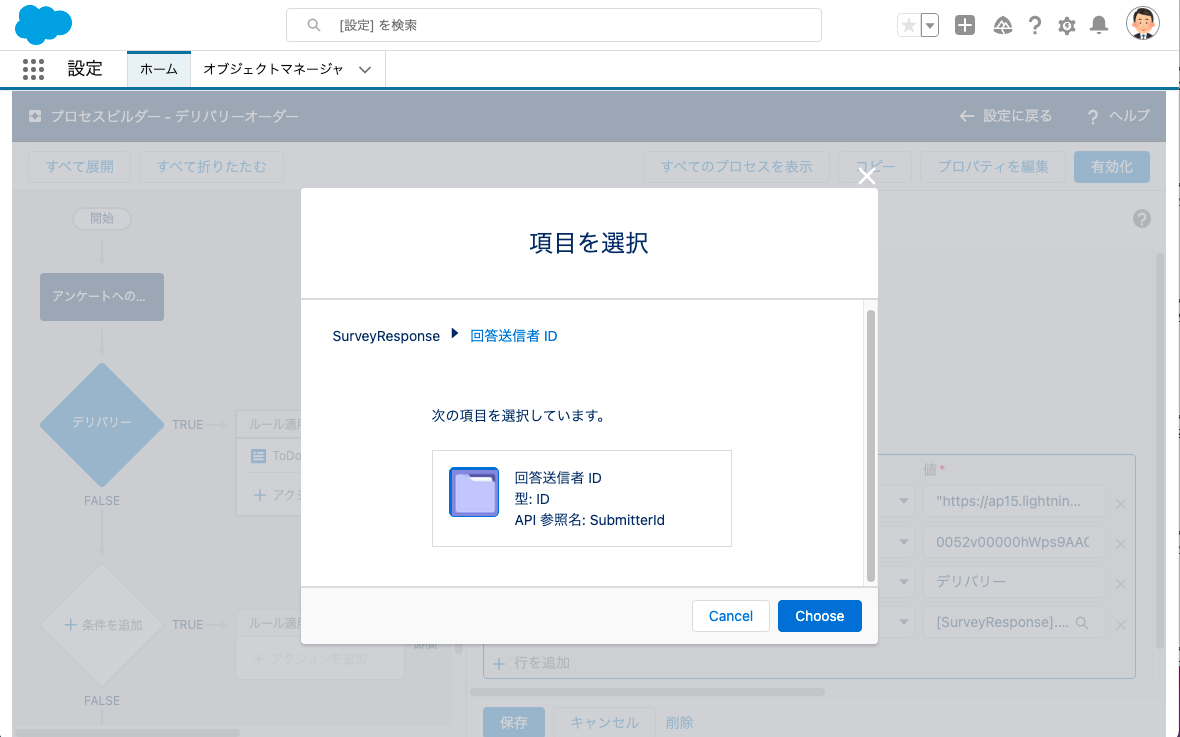Click the すべて展開 button

(80, 167)
